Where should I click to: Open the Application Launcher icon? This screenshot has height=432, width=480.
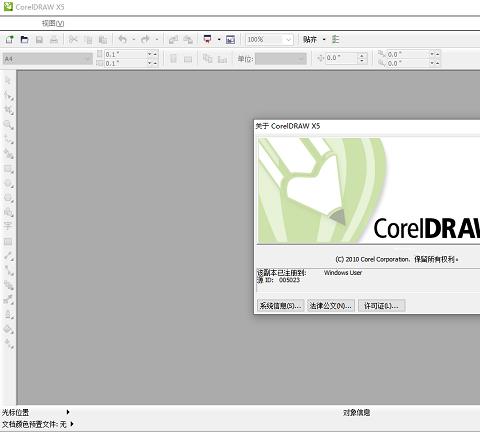click(x=208, y=40)
